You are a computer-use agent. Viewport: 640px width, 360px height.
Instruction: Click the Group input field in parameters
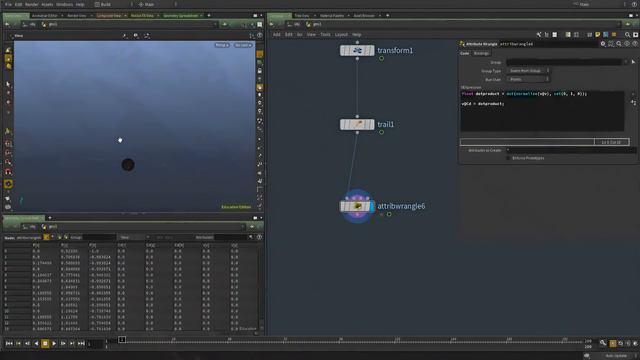pyautogui.click(x=564, y=62)
